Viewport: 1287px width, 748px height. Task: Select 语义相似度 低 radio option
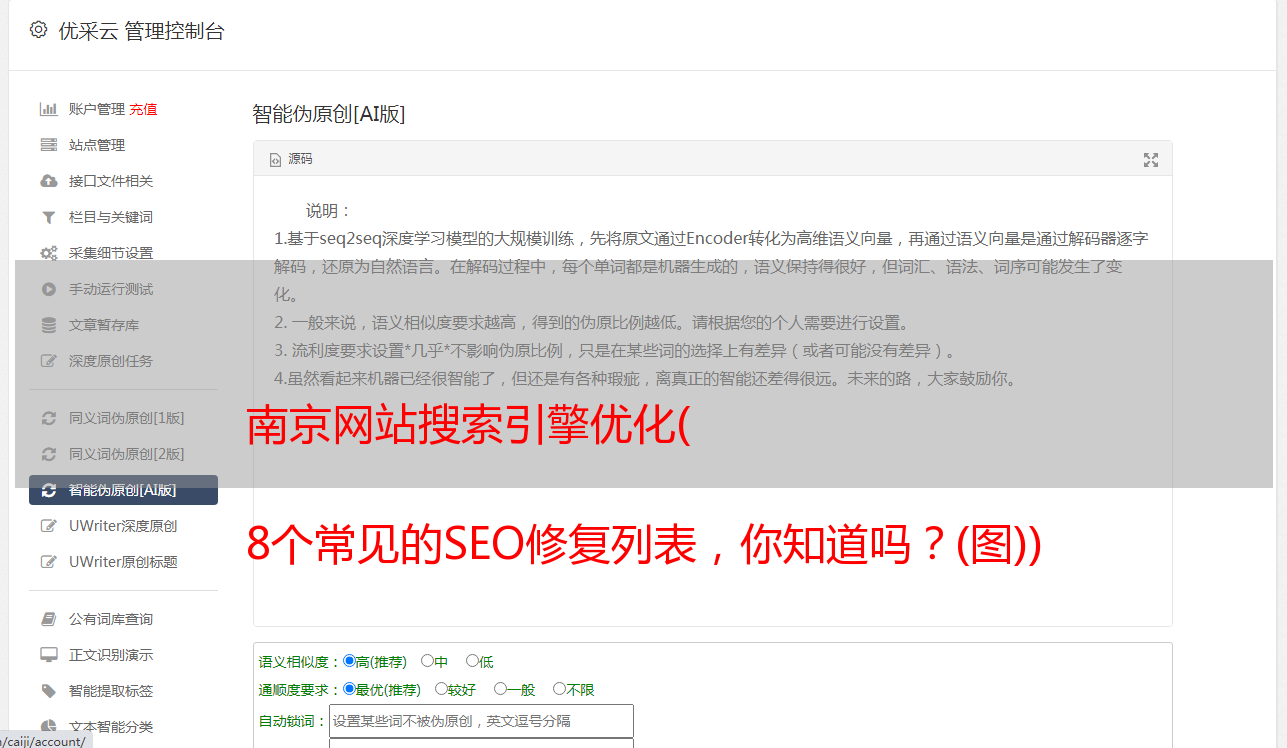(x=472, y=661)
